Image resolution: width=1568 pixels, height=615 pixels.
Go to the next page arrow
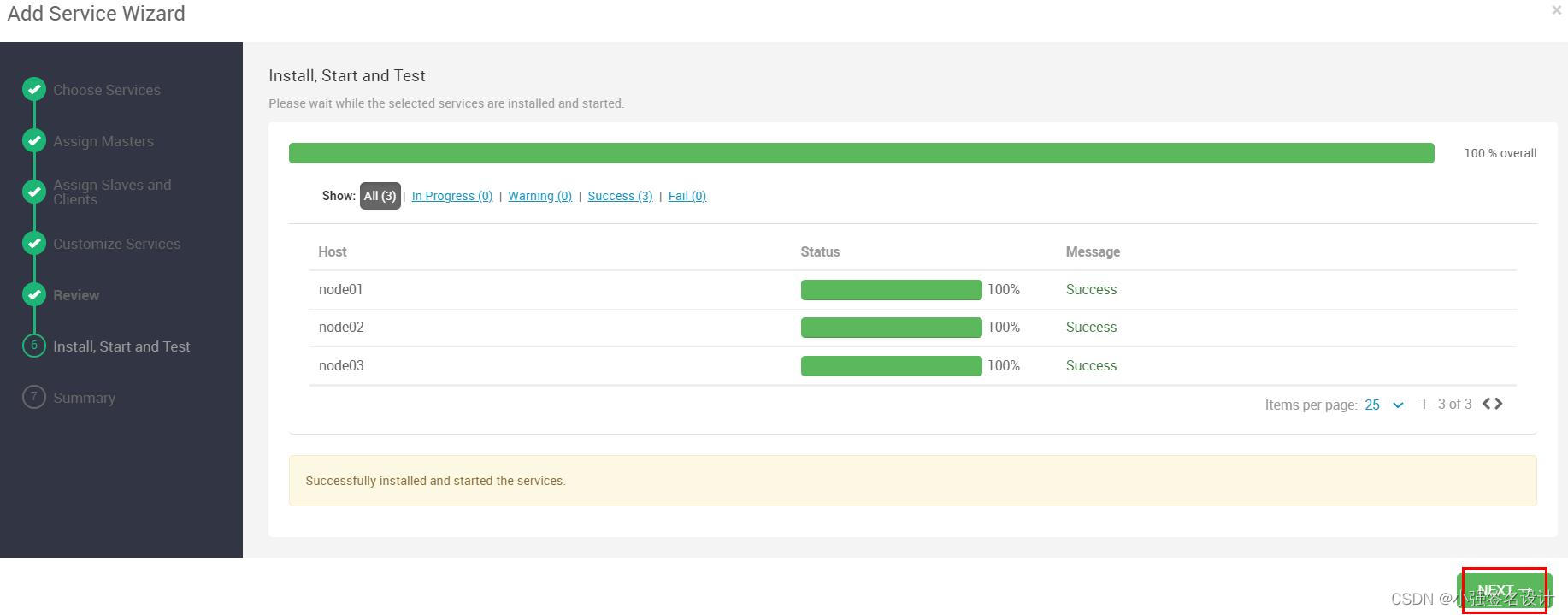pos(1498,404)
